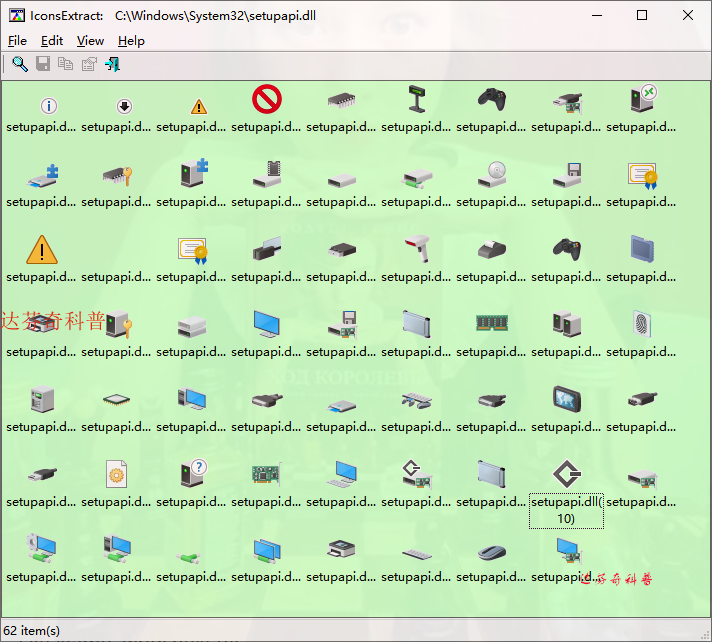The image size is (712, 642).
Task: Select the red prohibited sign icon
Action: (x=267, y=99)
